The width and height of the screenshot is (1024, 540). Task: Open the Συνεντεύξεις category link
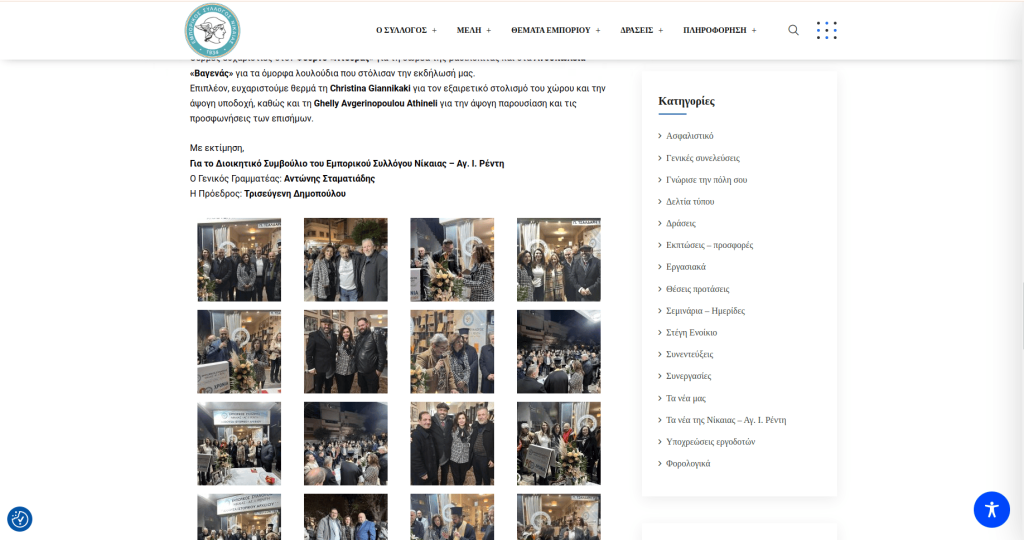tap(689, 355)
